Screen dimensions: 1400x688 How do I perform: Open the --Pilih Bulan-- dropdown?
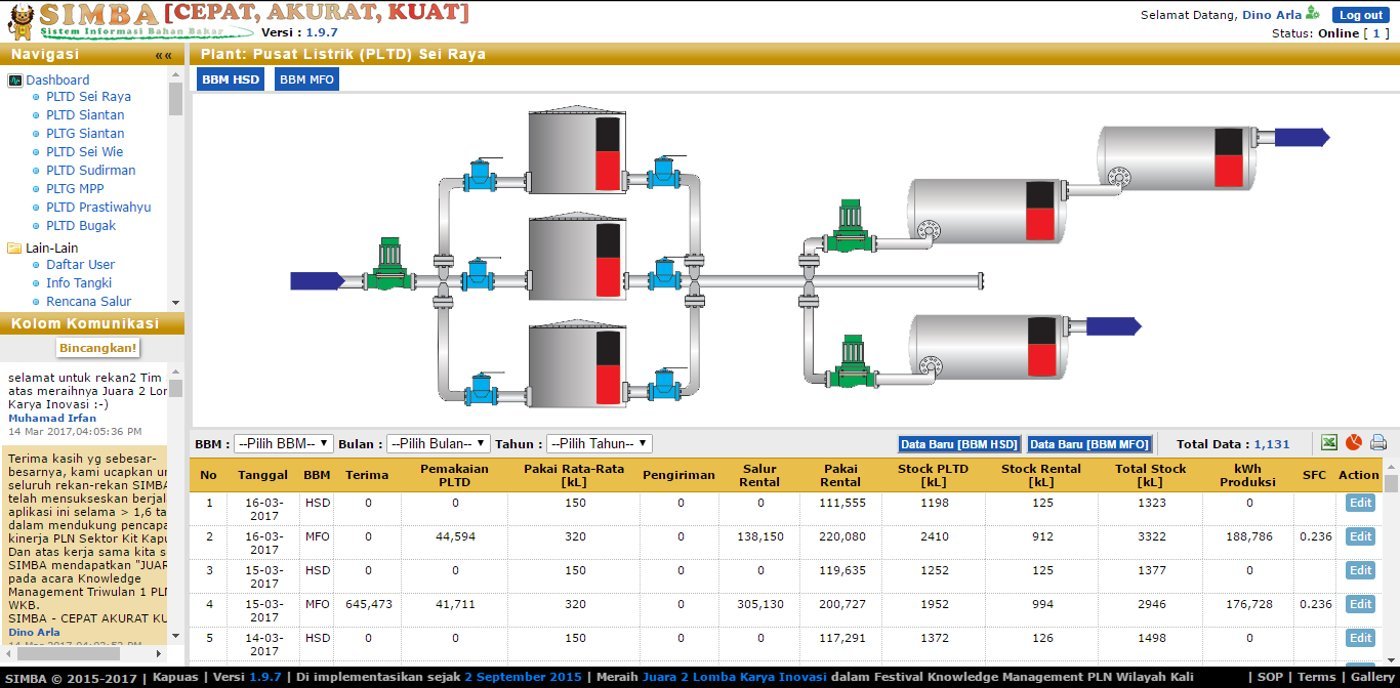[x=437, y=443]
